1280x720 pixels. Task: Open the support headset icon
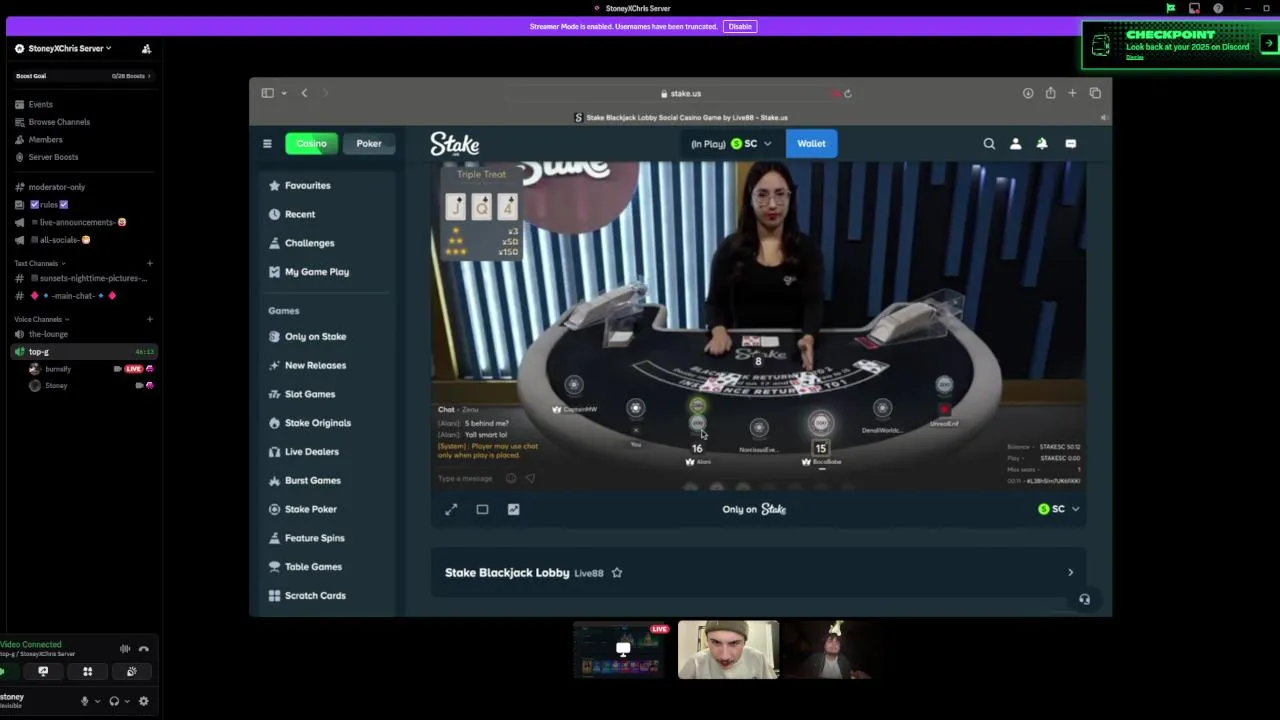pos(1084,599)
